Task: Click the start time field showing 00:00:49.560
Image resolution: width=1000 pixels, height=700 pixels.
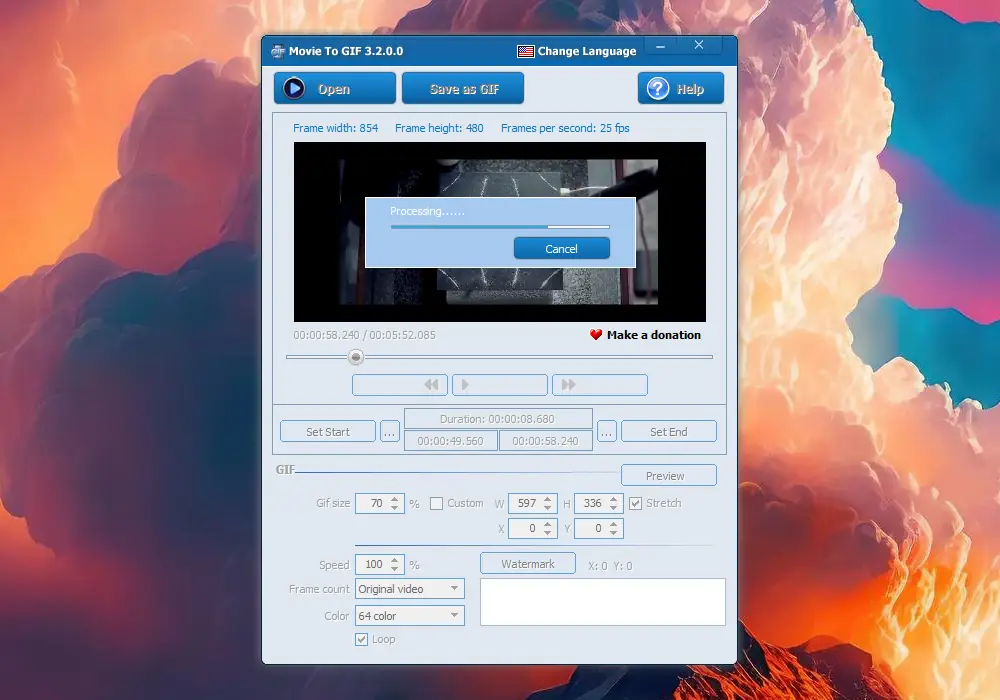Action: point(451,440)
